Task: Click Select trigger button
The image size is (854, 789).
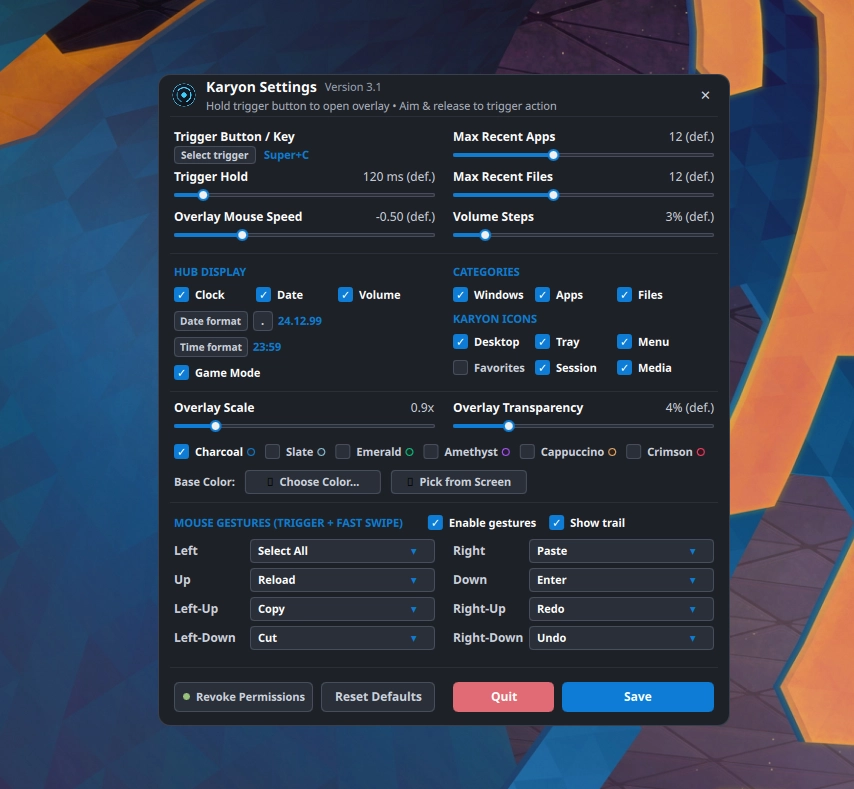Action: point(215,155)
